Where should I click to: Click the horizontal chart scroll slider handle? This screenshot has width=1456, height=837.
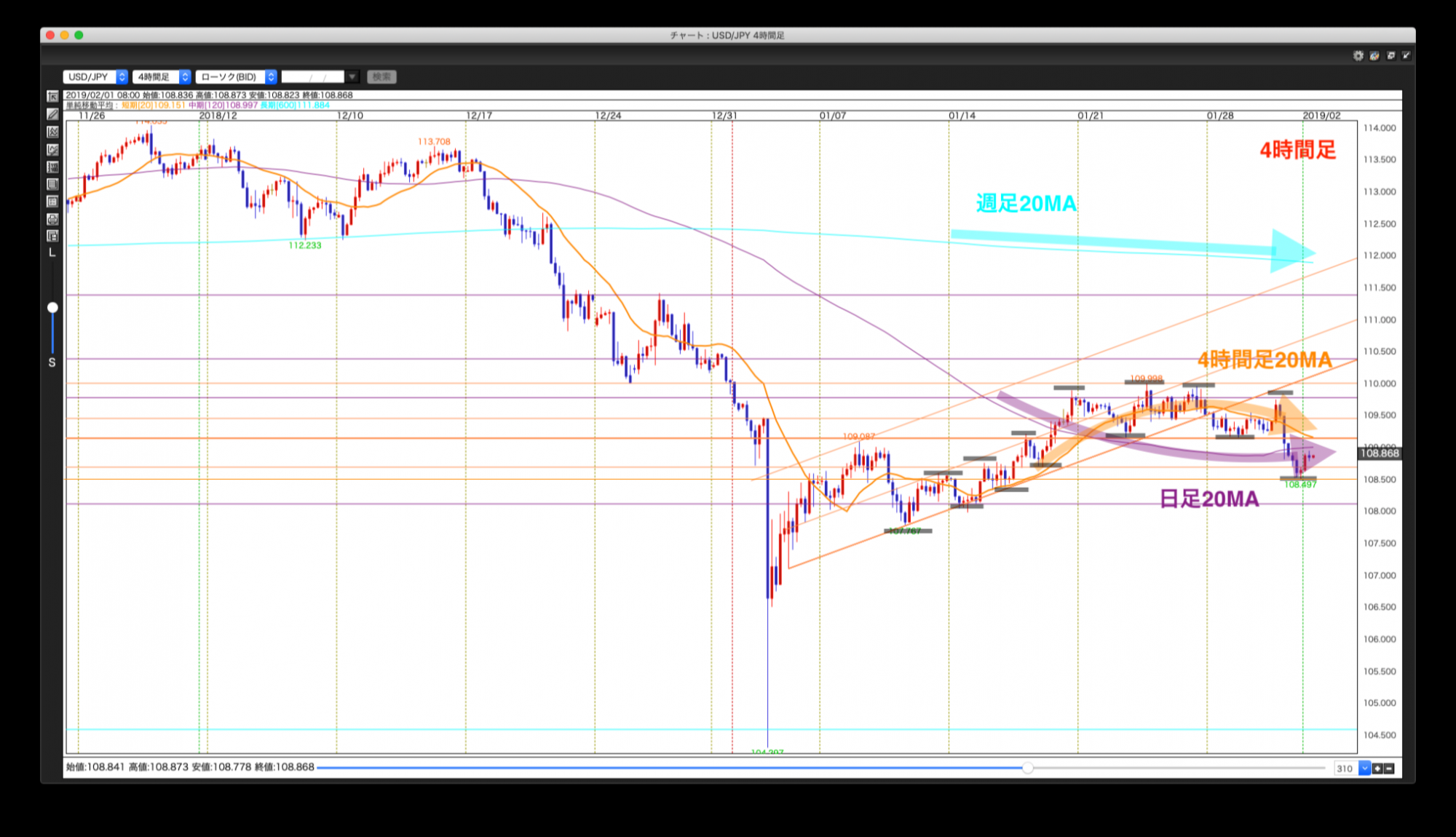coord(1027,768)
